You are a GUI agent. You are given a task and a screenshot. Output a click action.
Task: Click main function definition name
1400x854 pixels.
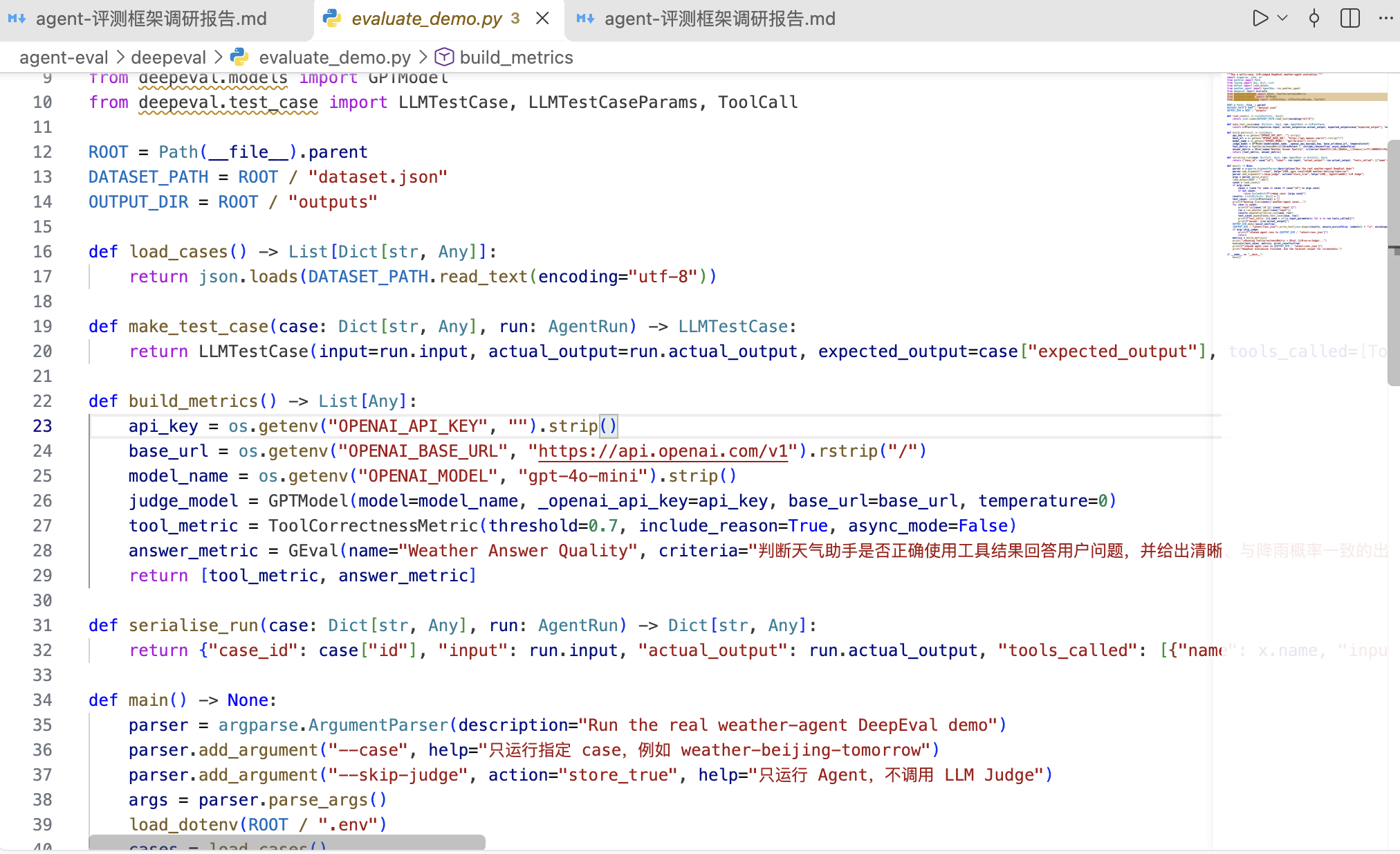pos(148,700)
